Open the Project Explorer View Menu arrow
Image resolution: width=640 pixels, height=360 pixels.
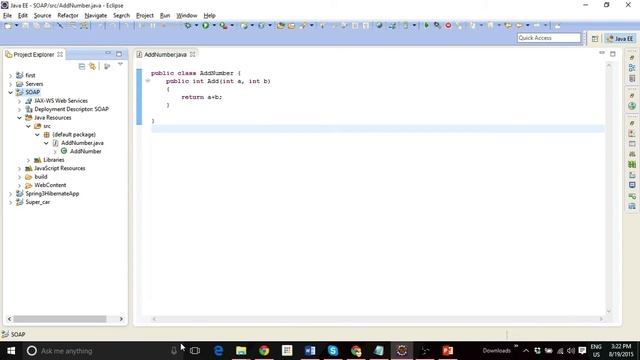pos(120,64)
